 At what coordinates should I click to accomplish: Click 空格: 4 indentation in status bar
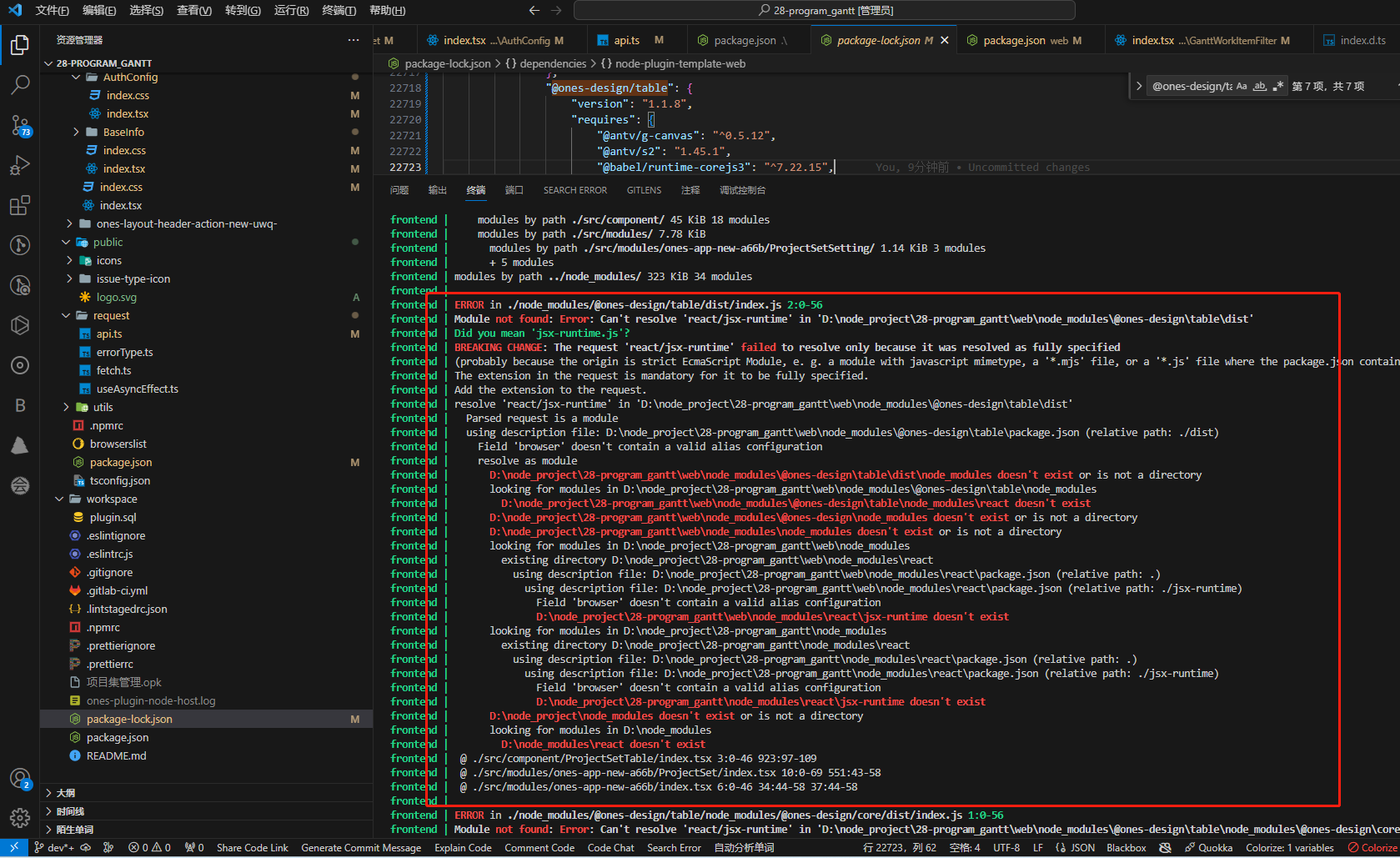point(965,848)
